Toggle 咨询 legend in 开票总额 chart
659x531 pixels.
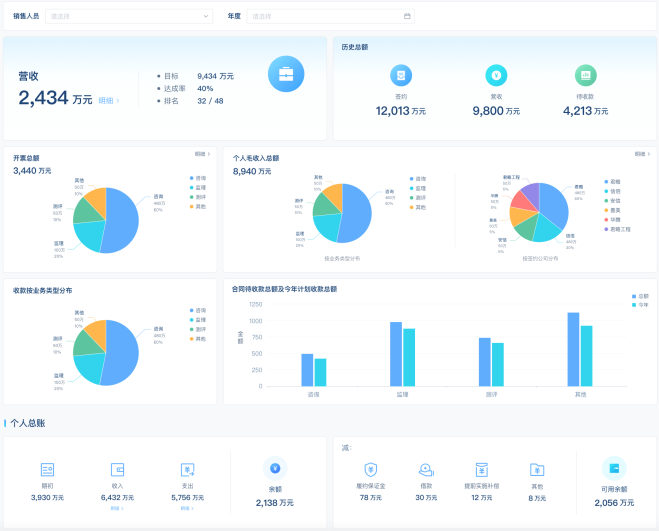coord(195,178)
